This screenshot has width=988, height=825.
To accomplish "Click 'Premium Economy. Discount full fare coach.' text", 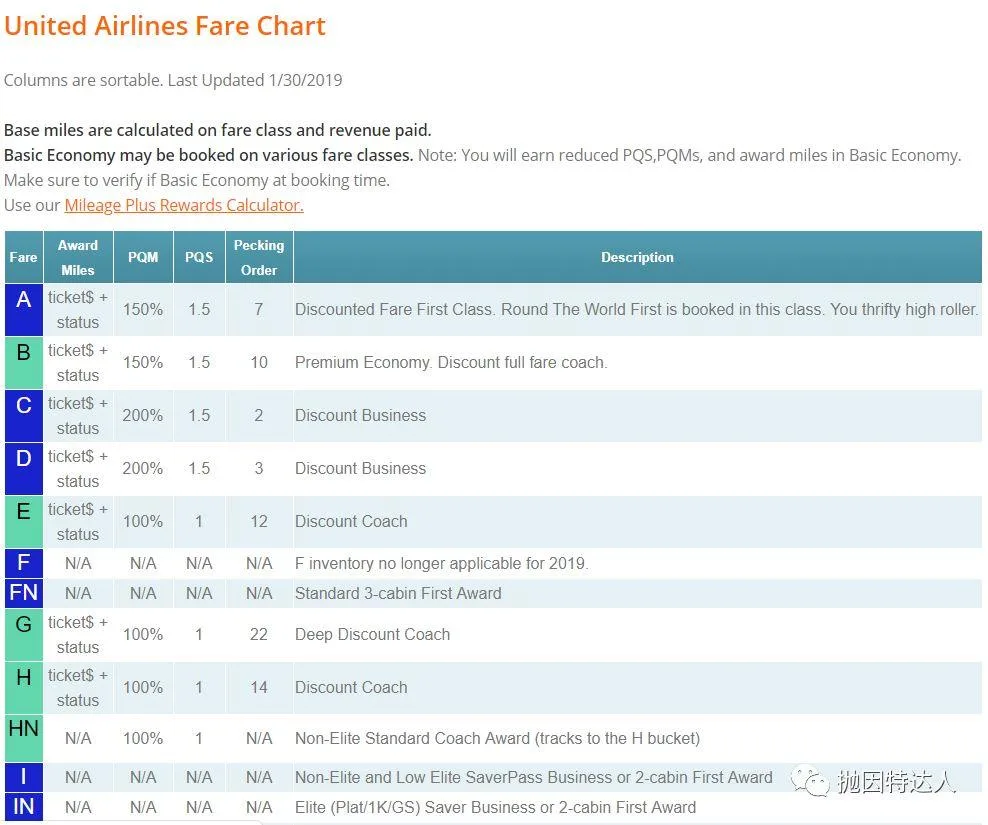I will pos(451,362).
